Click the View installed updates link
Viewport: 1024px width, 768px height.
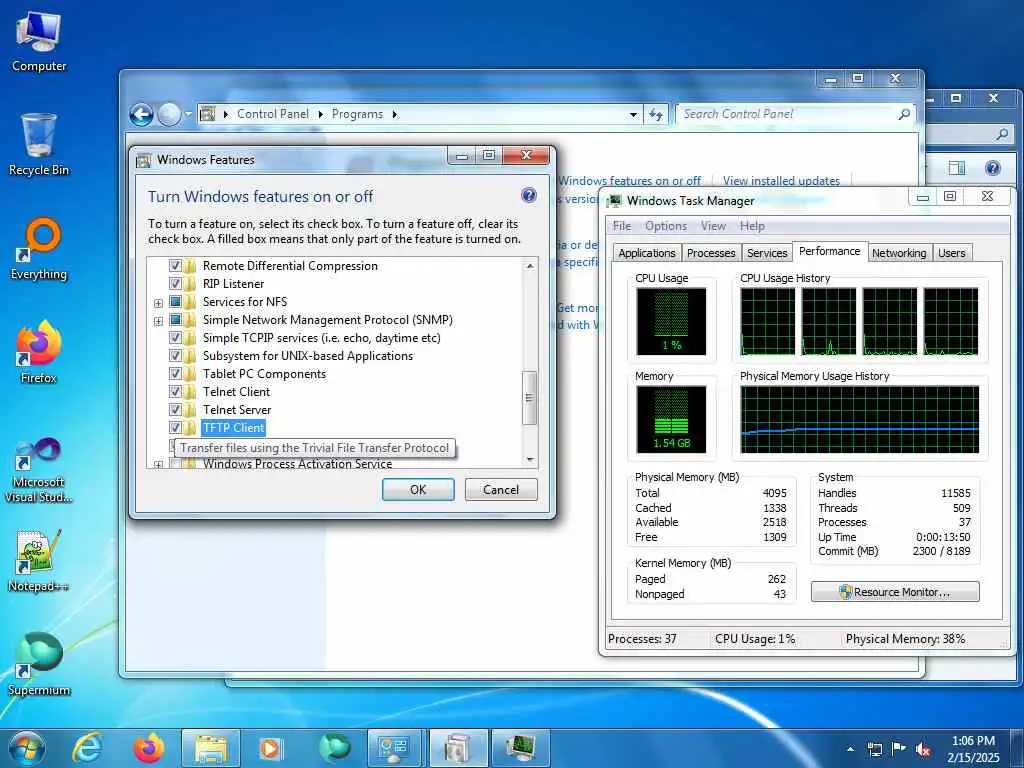[781, 181]
